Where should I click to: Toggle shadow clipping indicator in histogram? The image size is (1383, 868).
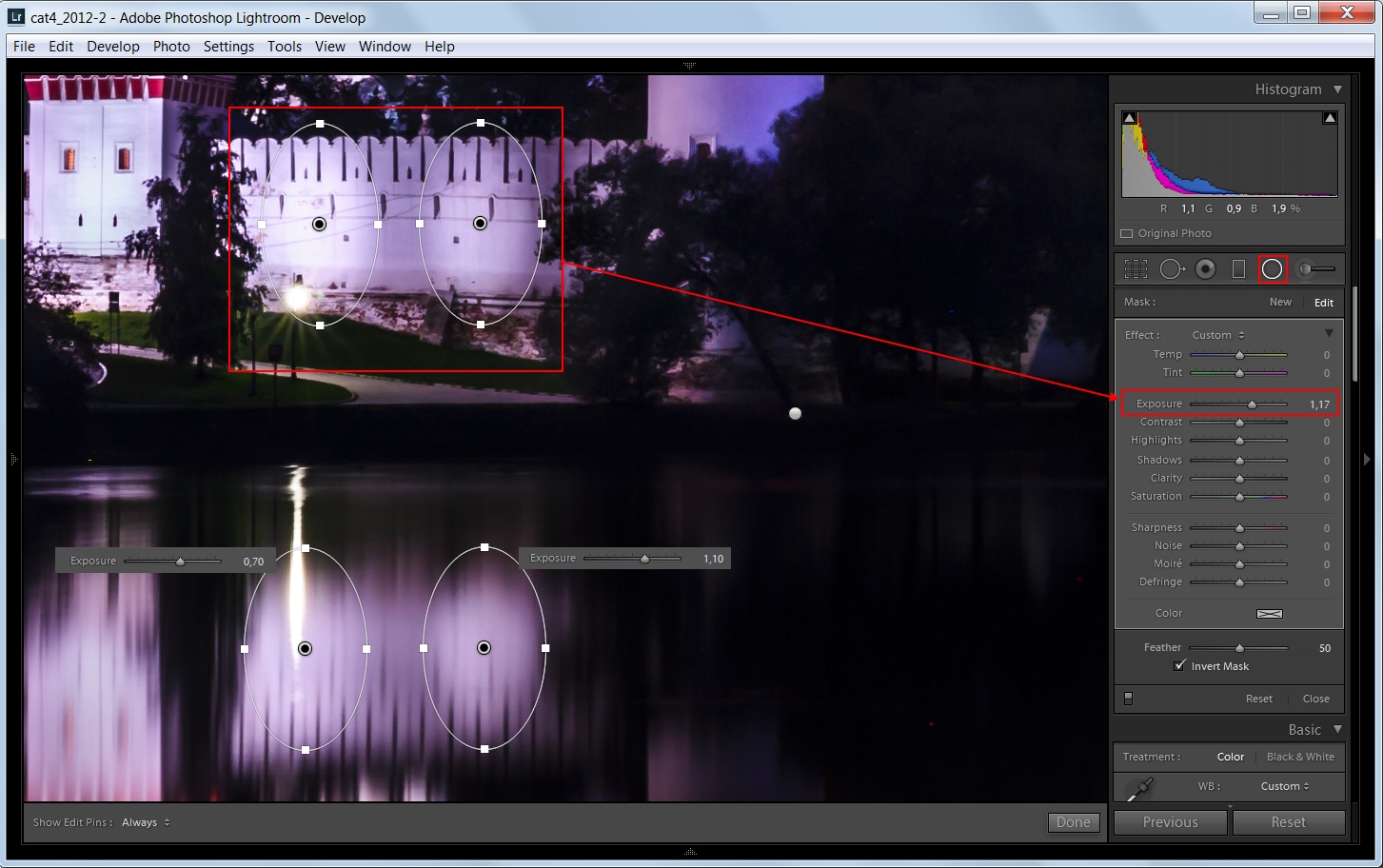(x=1129, y=118)
